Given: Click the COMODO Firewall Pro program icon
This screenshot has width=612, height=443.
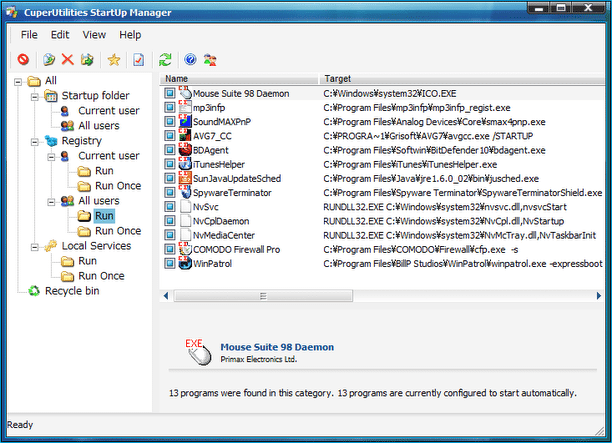Looking at the screenshot, I should click(185, 249).
